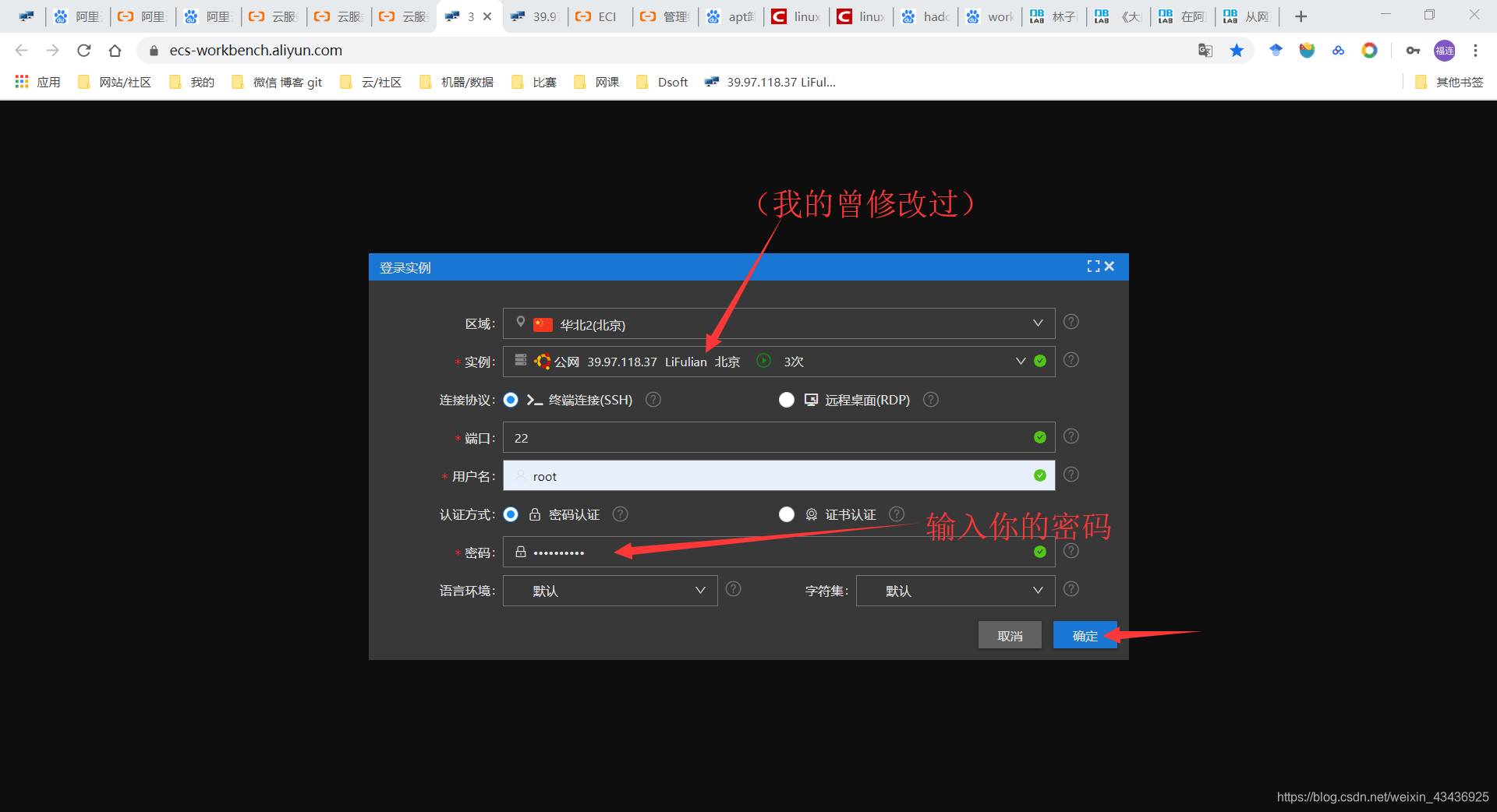This screenshot has height=812, width=1497.
Task: Go to the browser home page
Action: click(115, 51)
